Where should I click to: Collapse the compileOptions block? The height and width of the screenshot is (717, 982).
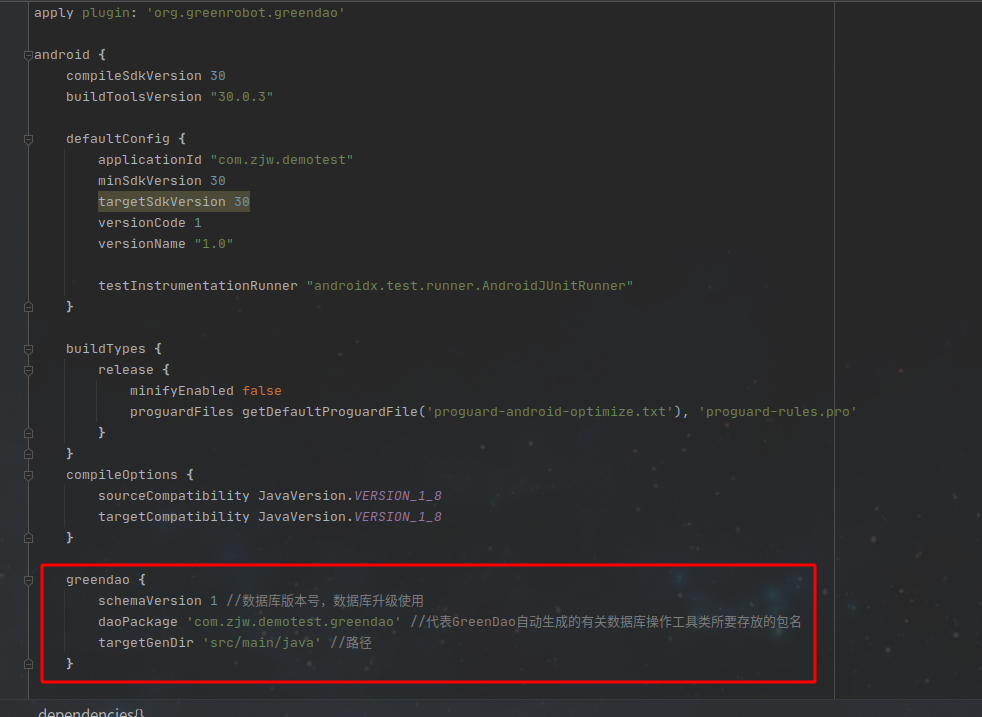coord(28,475)
